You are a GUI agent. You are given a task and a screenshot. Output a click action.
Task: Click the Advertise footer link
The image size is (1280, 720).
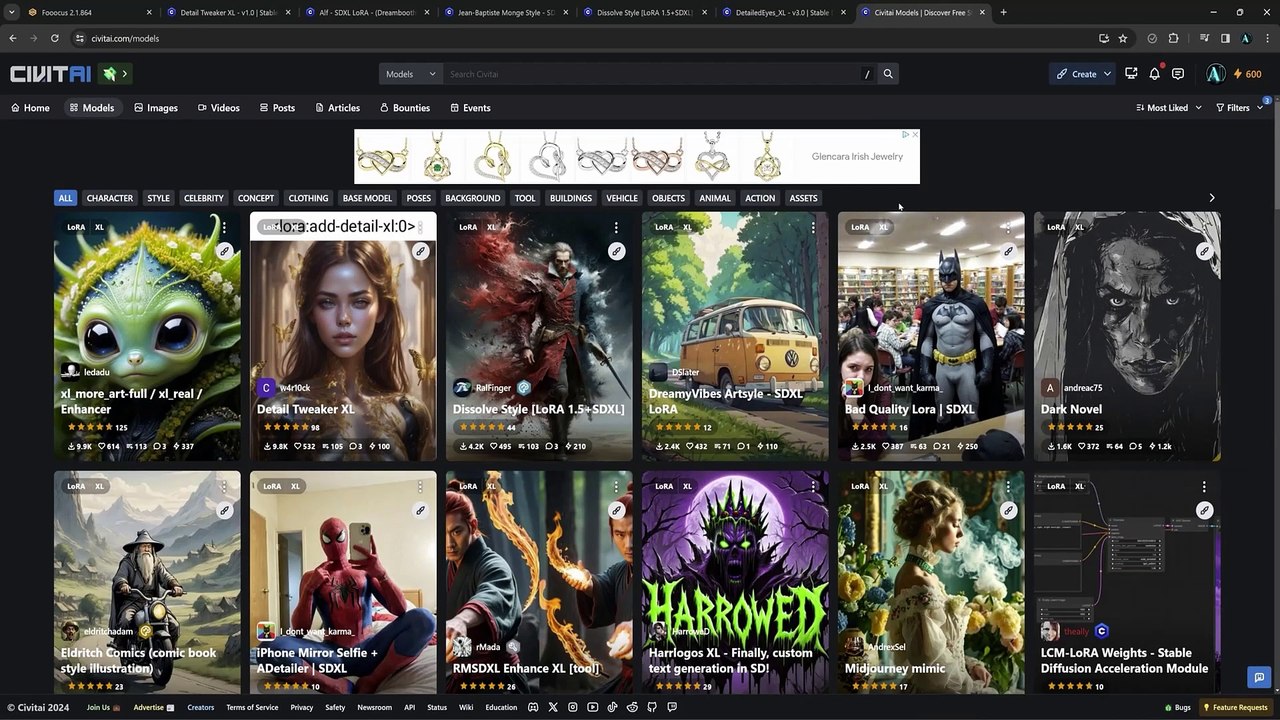pyautogui.click(x=153, y=707)
